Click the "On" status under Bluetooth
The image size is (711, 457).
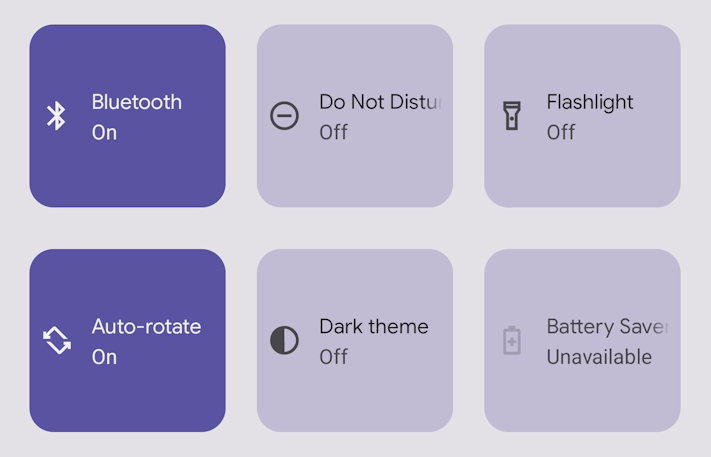tap(104, 132)
